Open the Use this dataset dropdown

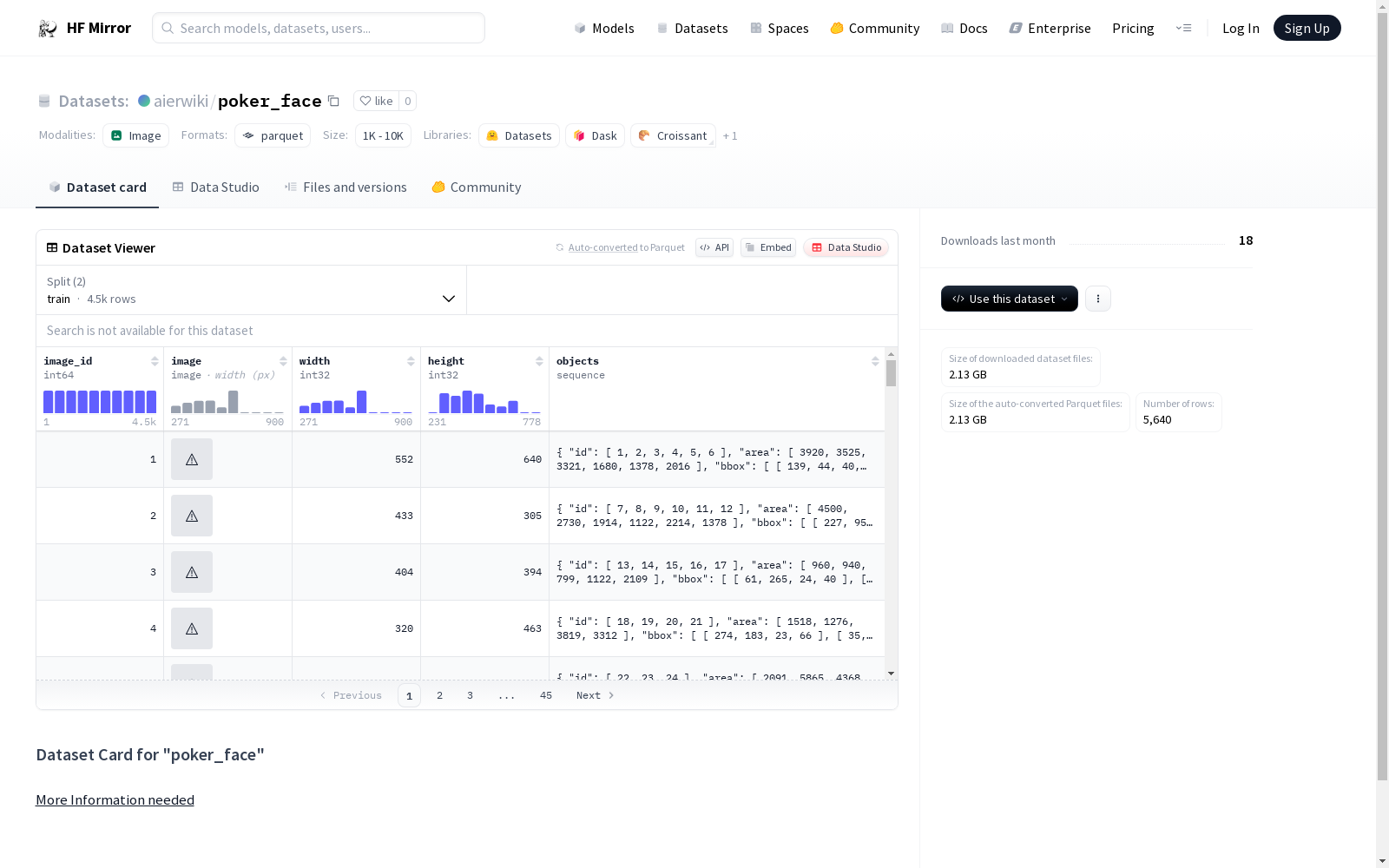pyautogui.click(x=1009, y=299)
